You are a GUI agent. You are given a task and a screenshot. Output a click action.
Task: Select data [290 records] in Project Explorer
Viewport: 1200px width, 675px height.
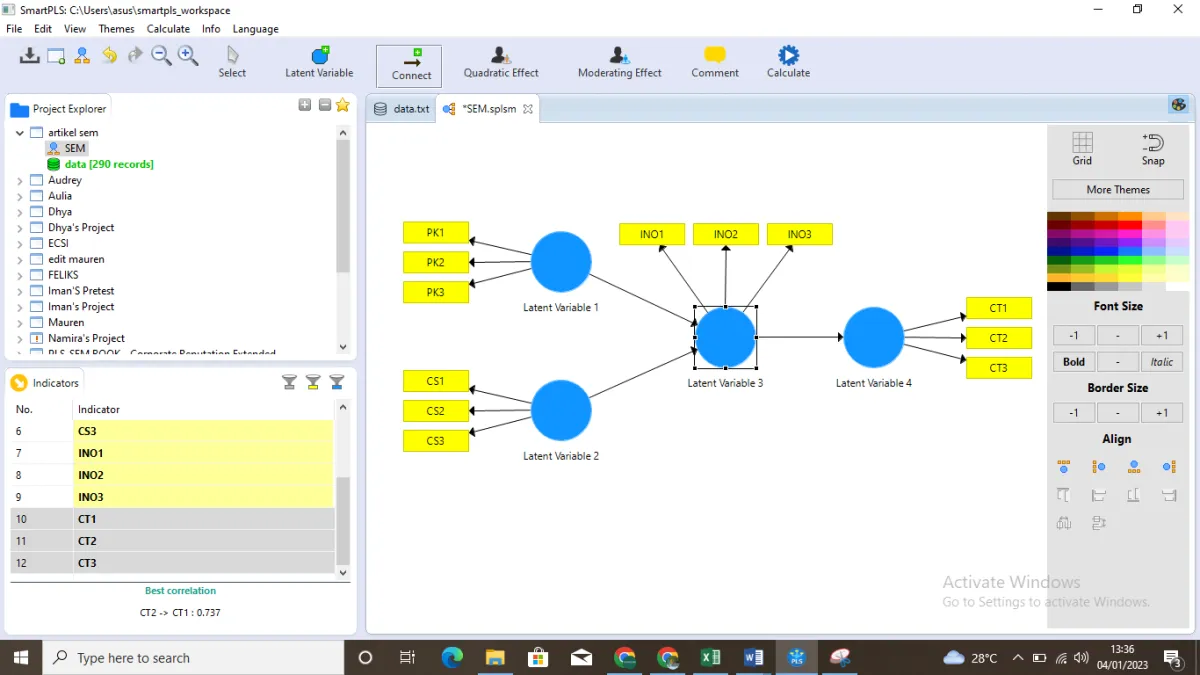click(x=100, y=164)
